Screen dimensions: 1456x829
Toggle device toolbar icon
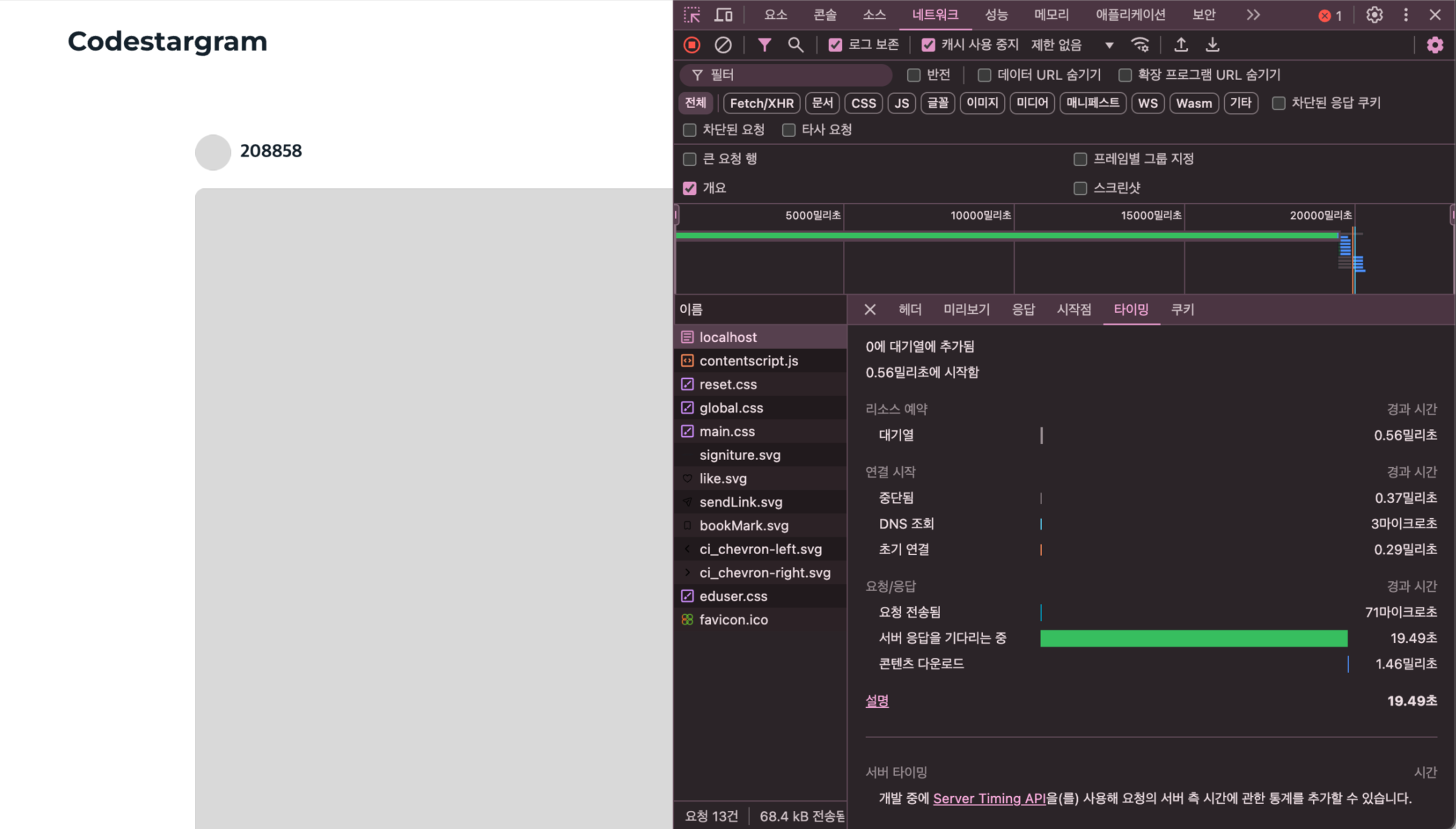[x=723, y=15]
